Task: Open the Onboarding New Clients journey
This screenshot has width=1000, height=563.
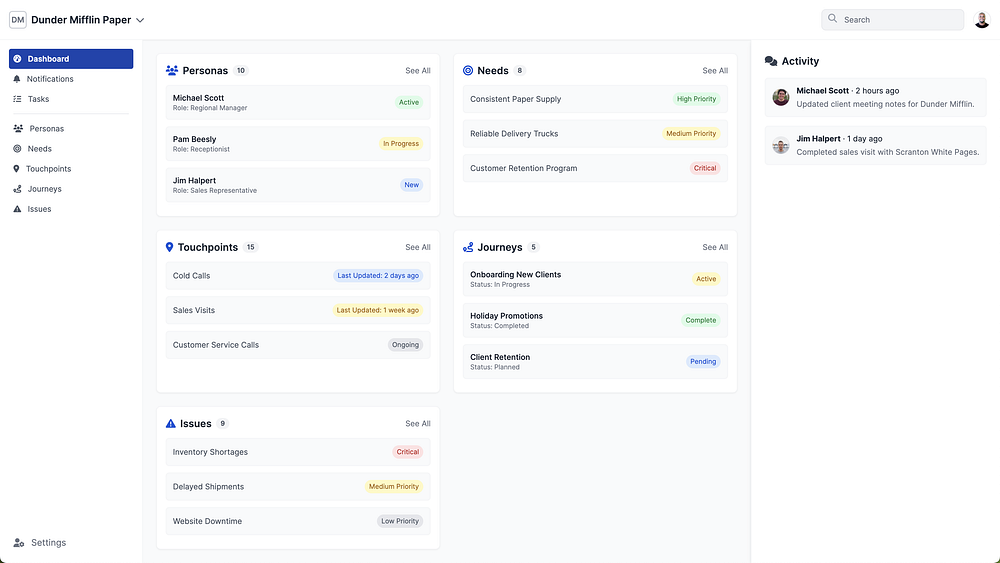Action: tap(595, 279)
